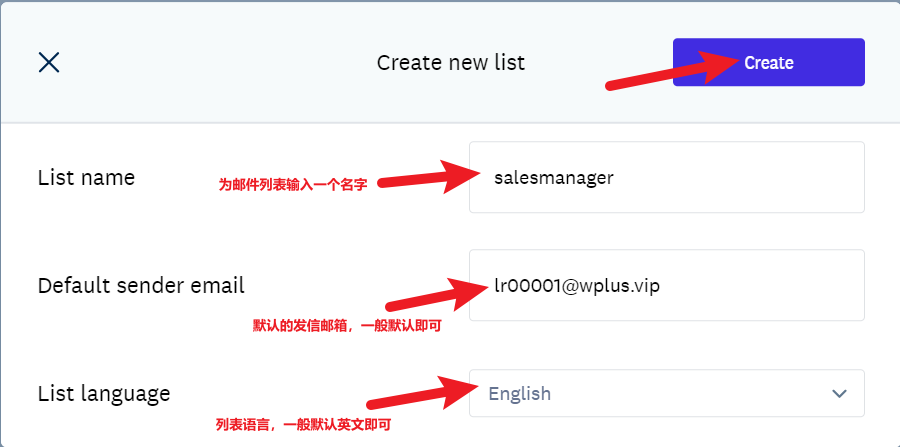Click red note 列表语言，一般默认英文即可
Image resolution: width=900 pixels, height=447 pixels.
pyautogui.click(x=303, y=425)
